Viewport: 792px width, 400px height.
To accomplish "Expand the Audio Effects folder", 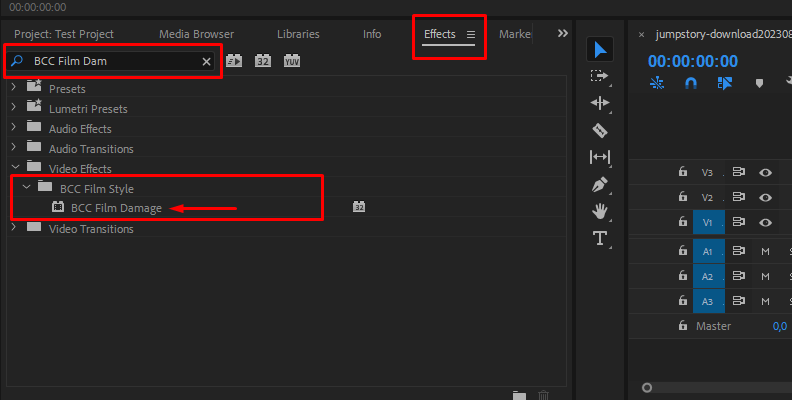I will tap(14, 127).
